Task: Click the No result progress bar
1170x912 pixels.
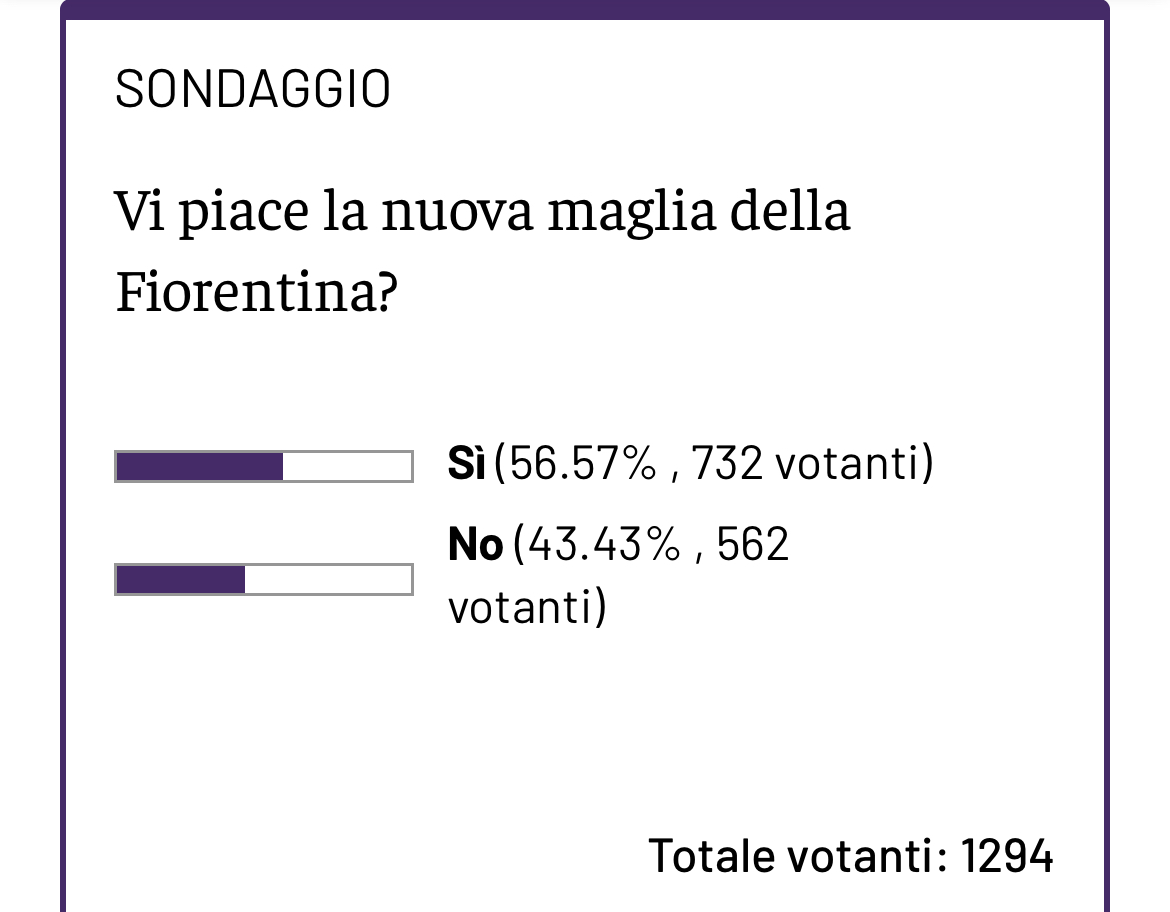Action: pyautogui.click(x=264, y=579)
